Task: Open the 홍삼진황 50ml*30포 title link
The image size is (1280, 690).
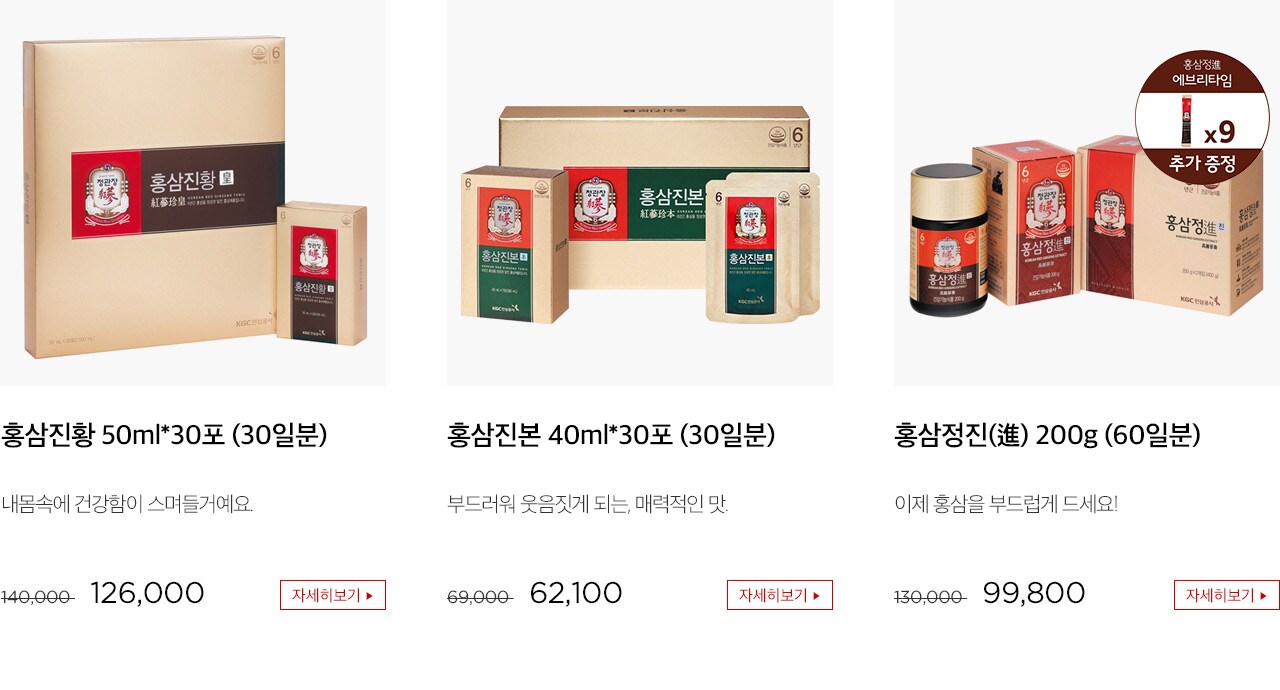Action: (164, 436)
